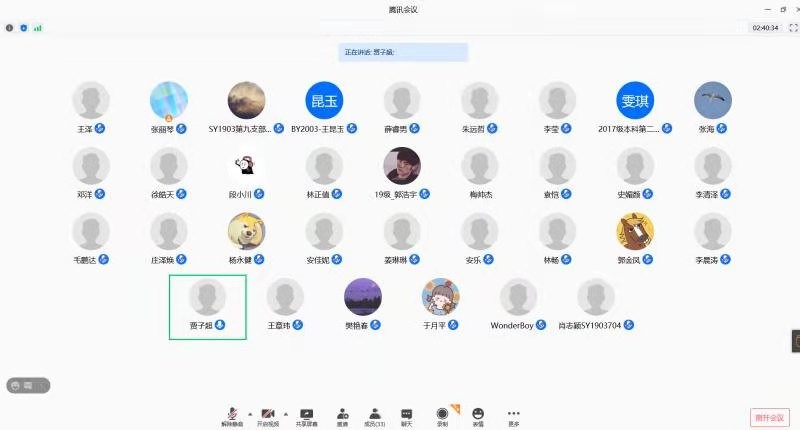Select the highlighted participant 贾子超 tile
Viewport: 800px width, 430px height.
click(207, 306)
